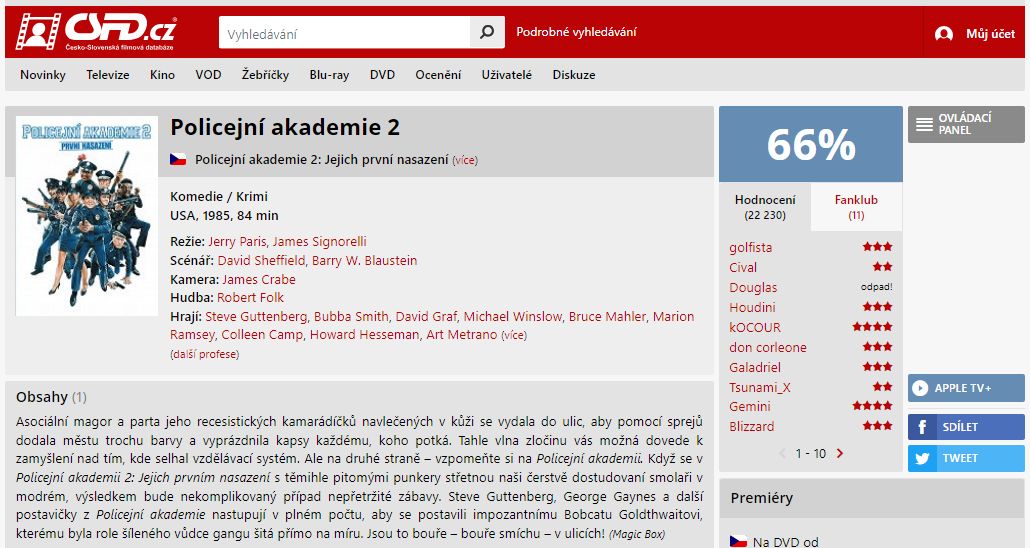This screenshot has width=1030, height=548.
Task: Open composer Robert Folk
Action: (x=250, y=298)
